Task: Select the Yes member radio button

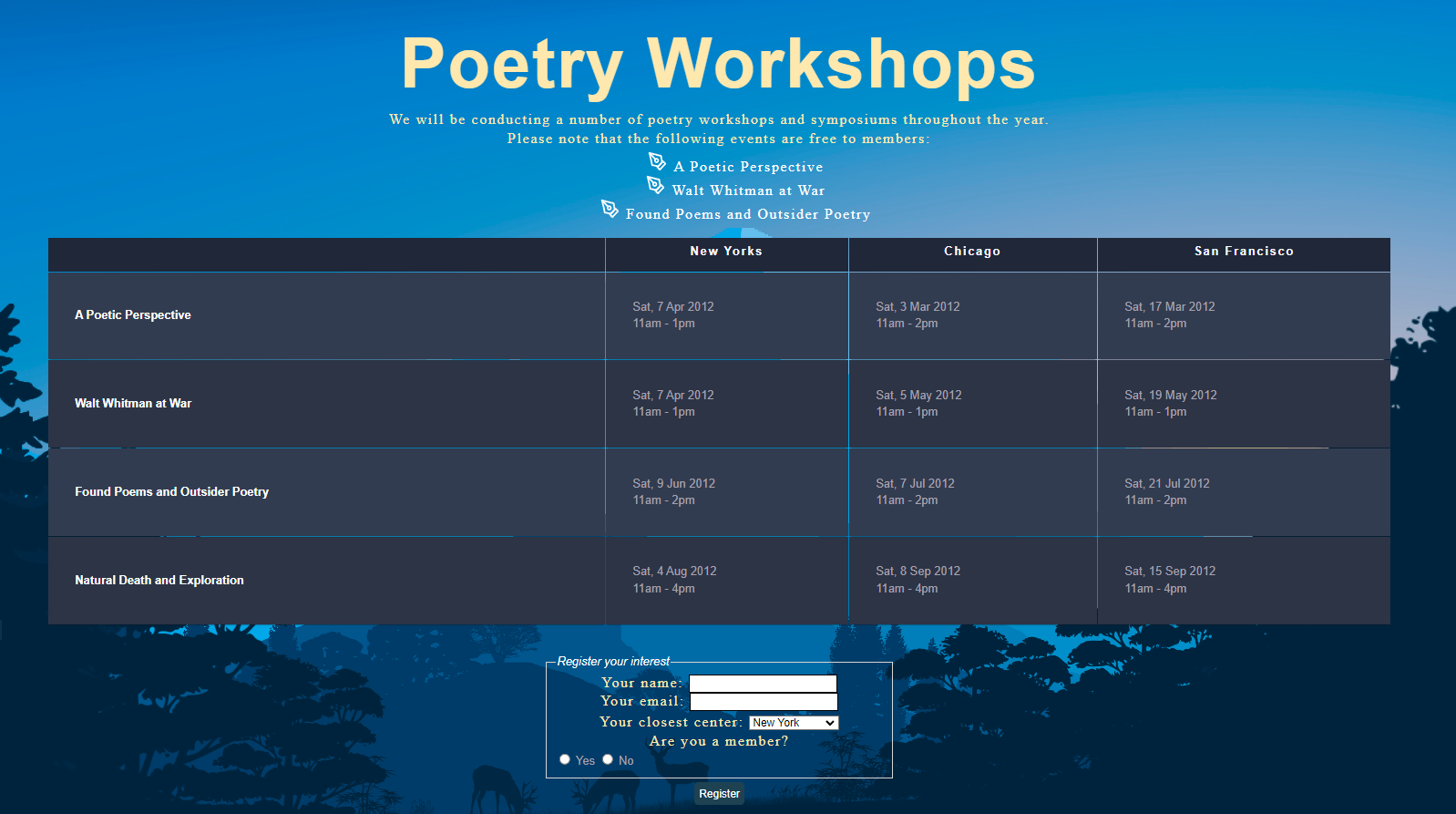Action: (565, 759)
